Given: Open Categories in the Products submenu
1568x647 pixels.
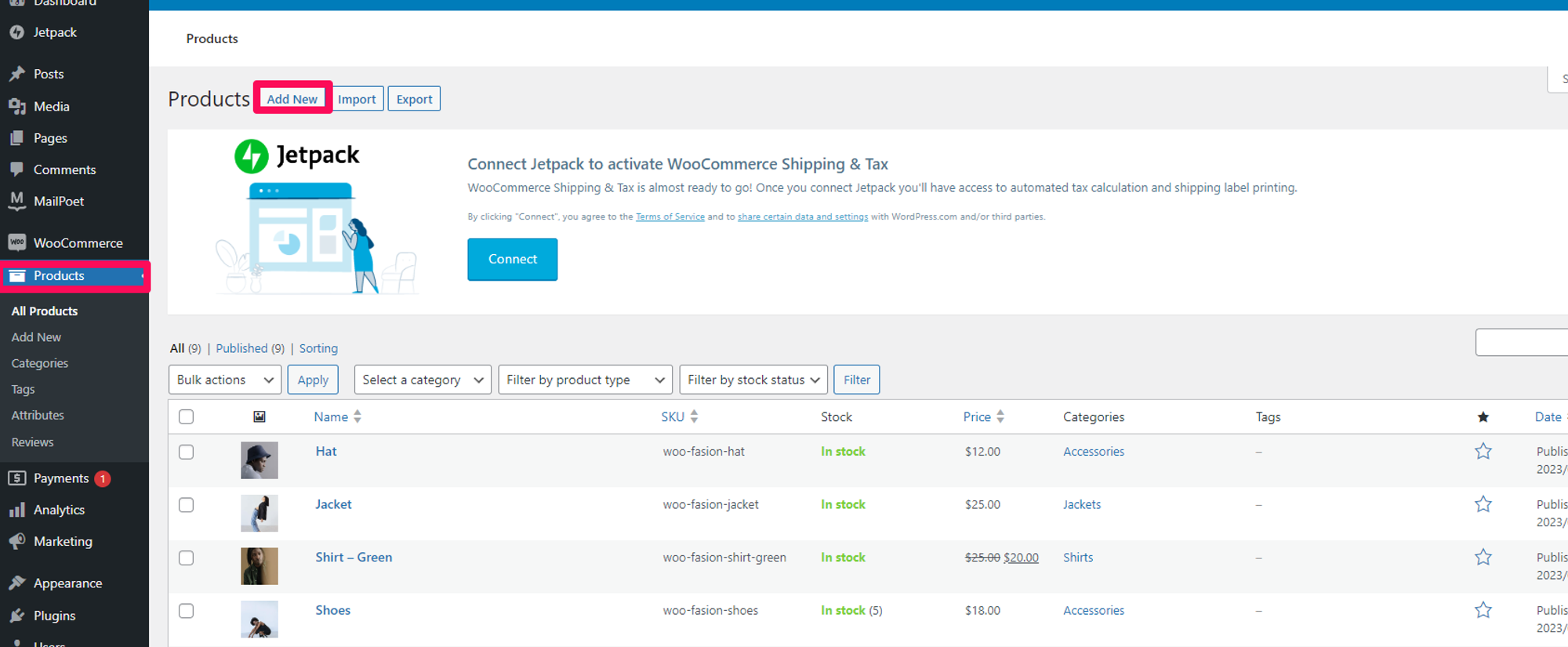Looking at the screenshot, I should [40, 363].
